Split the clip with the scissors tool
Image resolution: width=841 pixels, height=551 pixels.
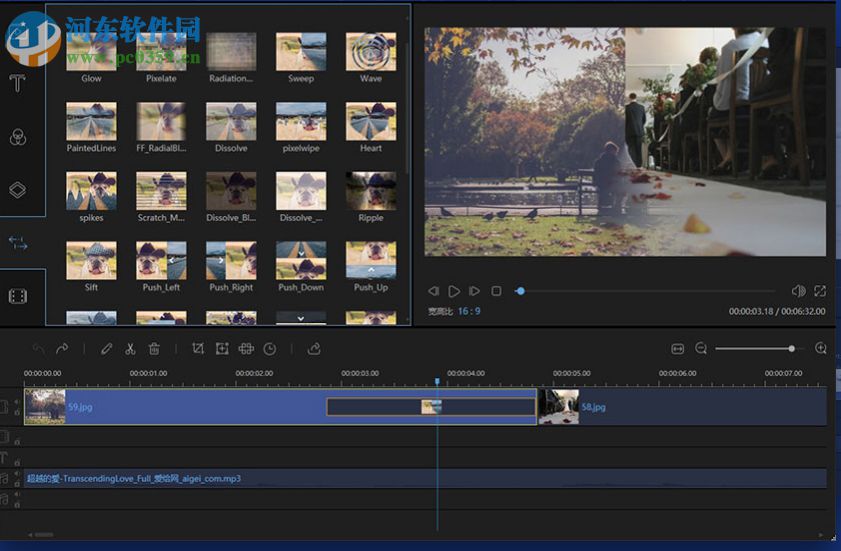(x=130, y=348)
